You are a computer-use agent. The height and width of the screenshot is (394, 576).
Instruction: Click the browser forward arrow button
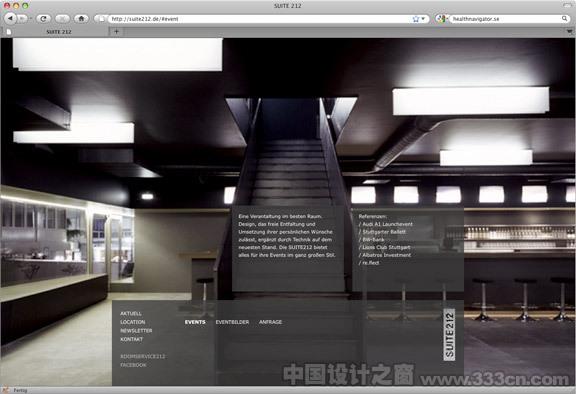pyautogui.click(x=22, y=18)
